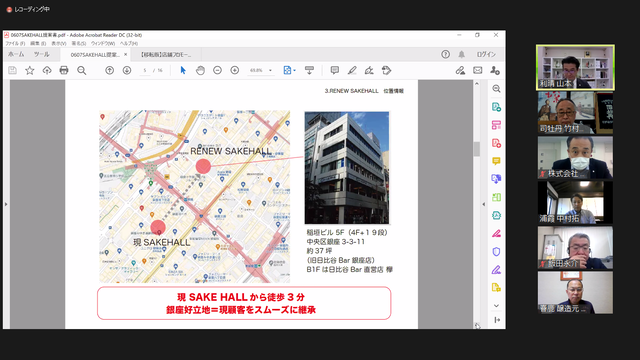Open the 表示 menu
Image resolution: width=640 pixels, height=360 pixels.
[59, 43]
